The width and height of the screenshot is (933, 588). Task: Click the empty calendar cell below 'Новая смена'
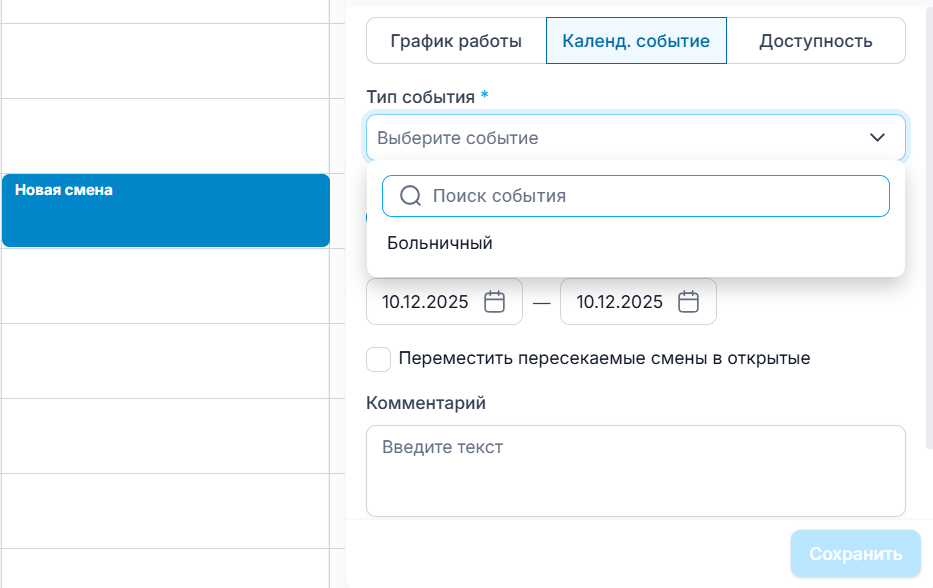(165, 285)
